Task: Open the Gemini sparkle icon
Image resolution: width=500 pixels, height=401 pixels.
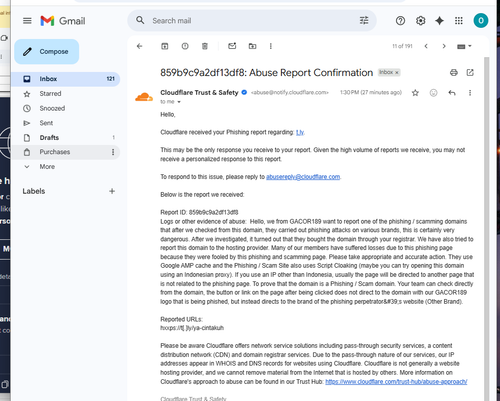Action: tap(440, 21)
